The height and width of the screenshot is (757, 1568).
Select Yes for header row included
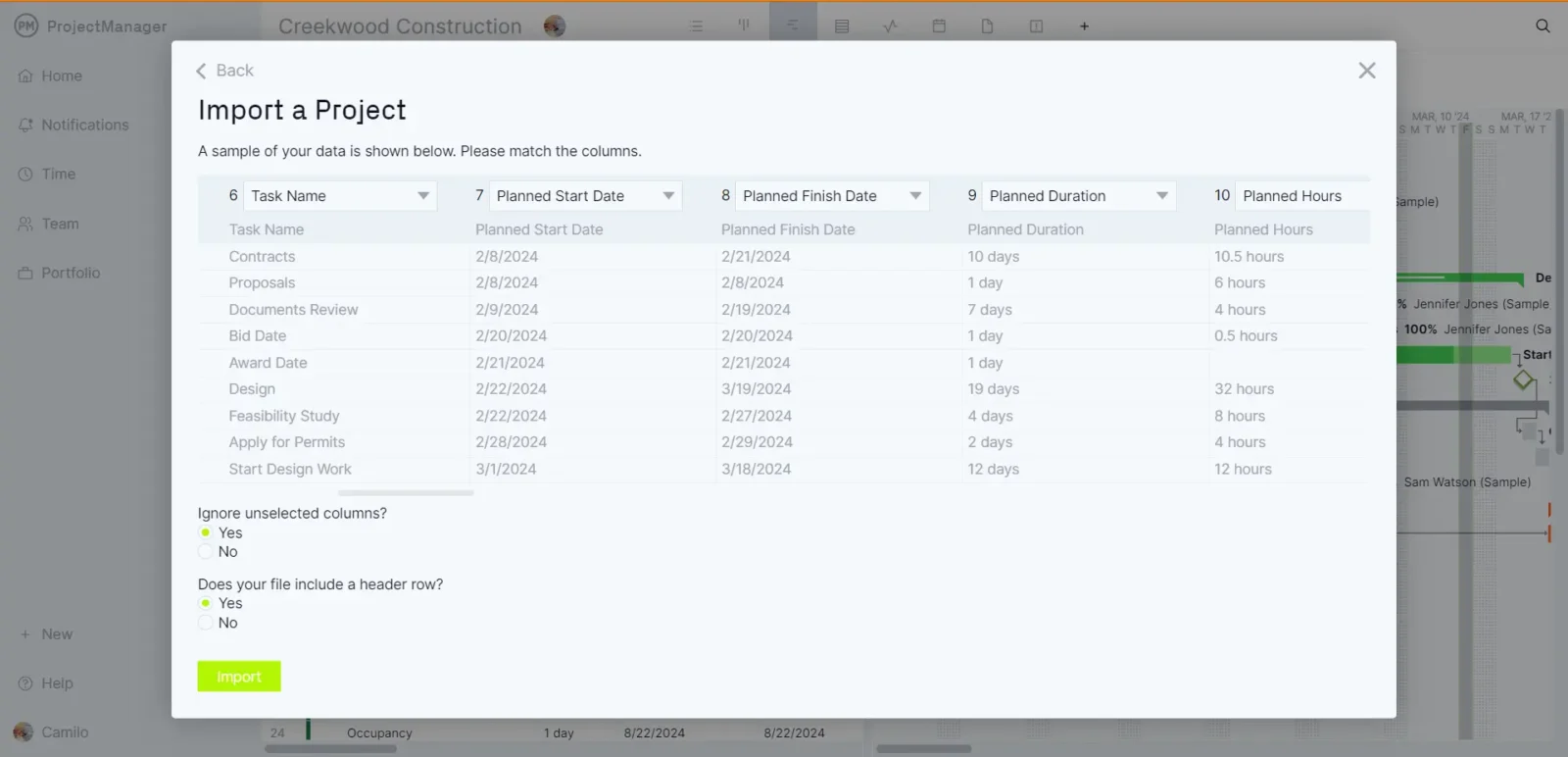(x=206, y=603)
